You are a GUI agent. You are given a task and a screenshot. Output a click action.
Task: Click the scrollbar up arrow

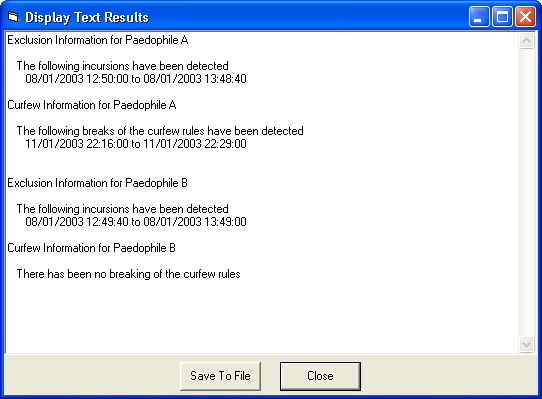pos(526,41)
